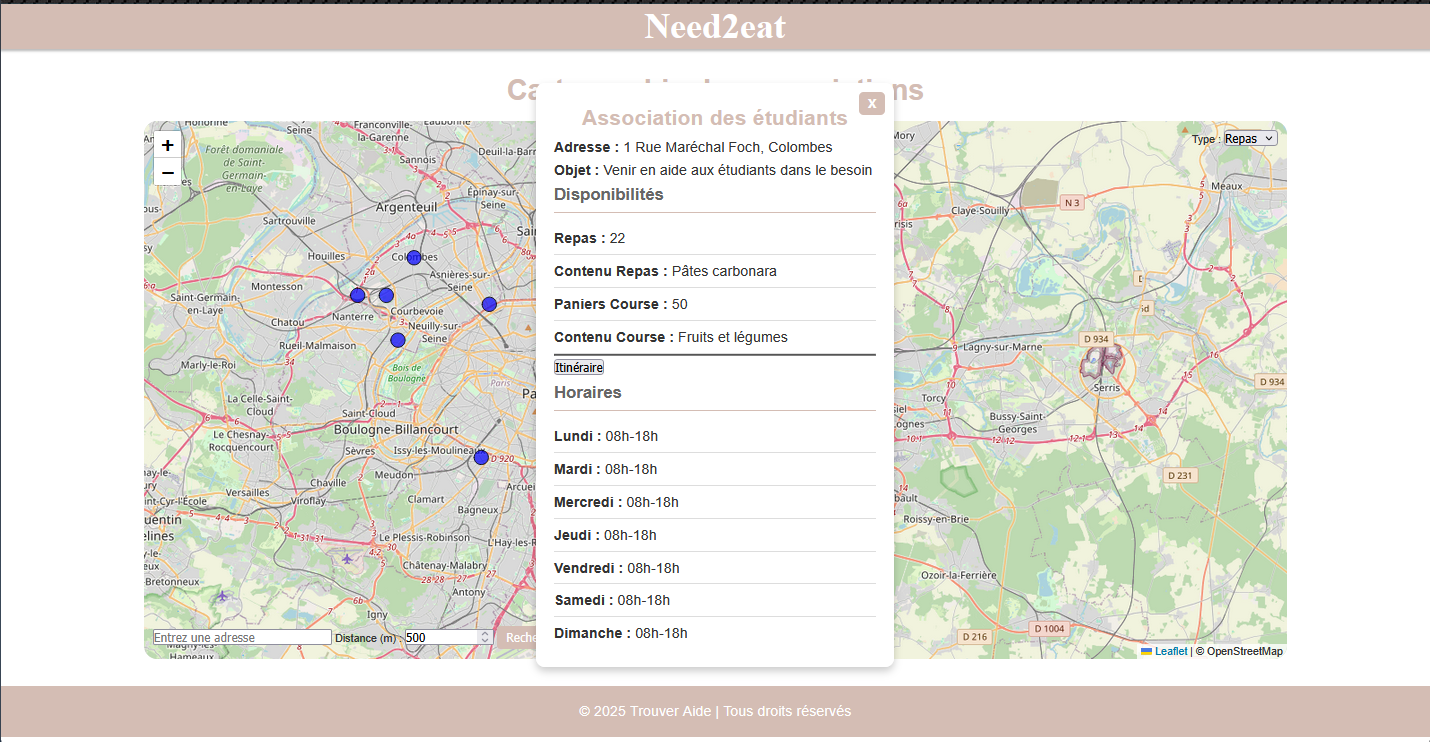Focus the 'Entrez une adresse' field
Screen dimensions: 1430x742
point(242,638)
